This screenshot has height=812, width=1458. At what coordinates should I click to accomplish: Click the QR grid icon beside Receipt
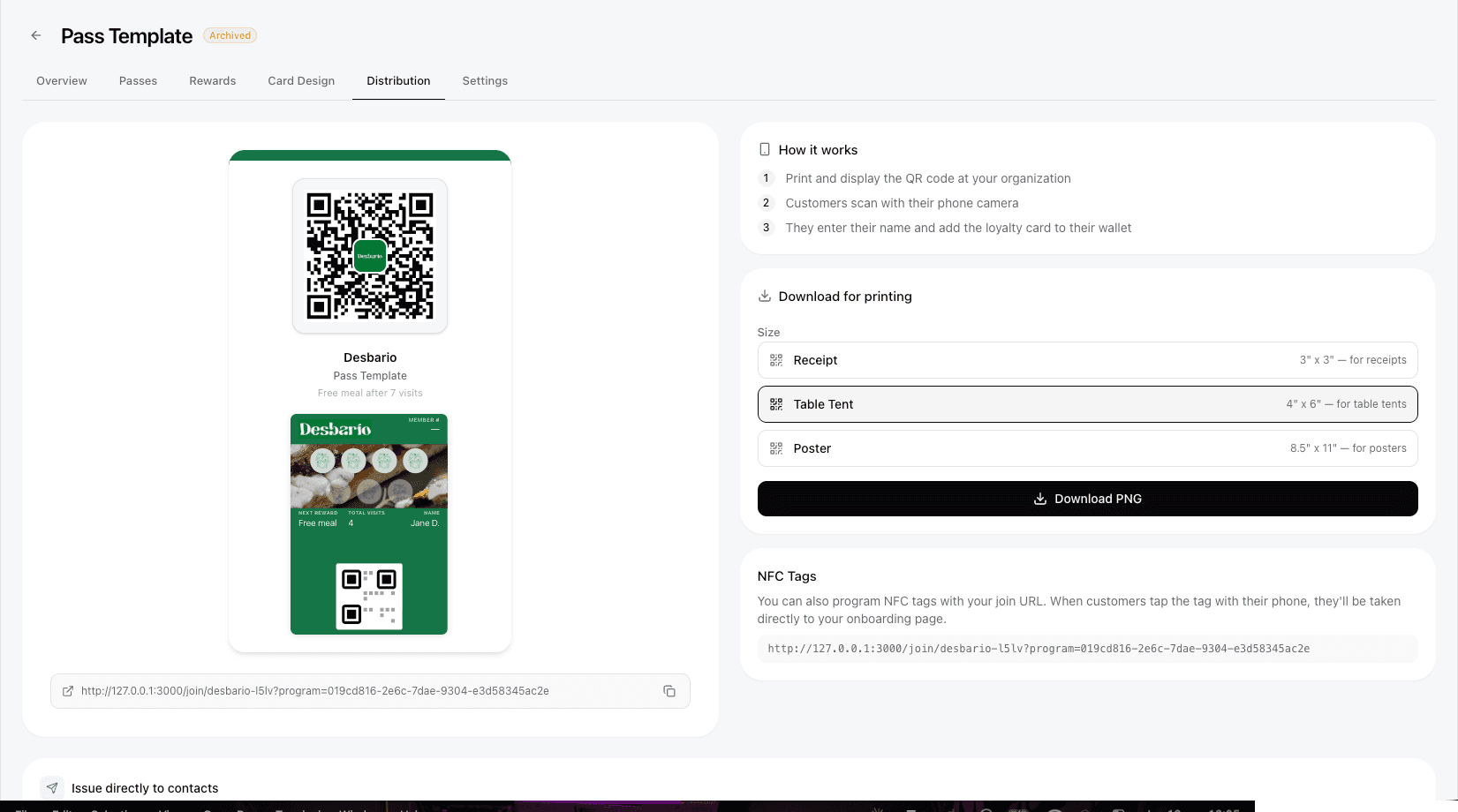(776, 360)
